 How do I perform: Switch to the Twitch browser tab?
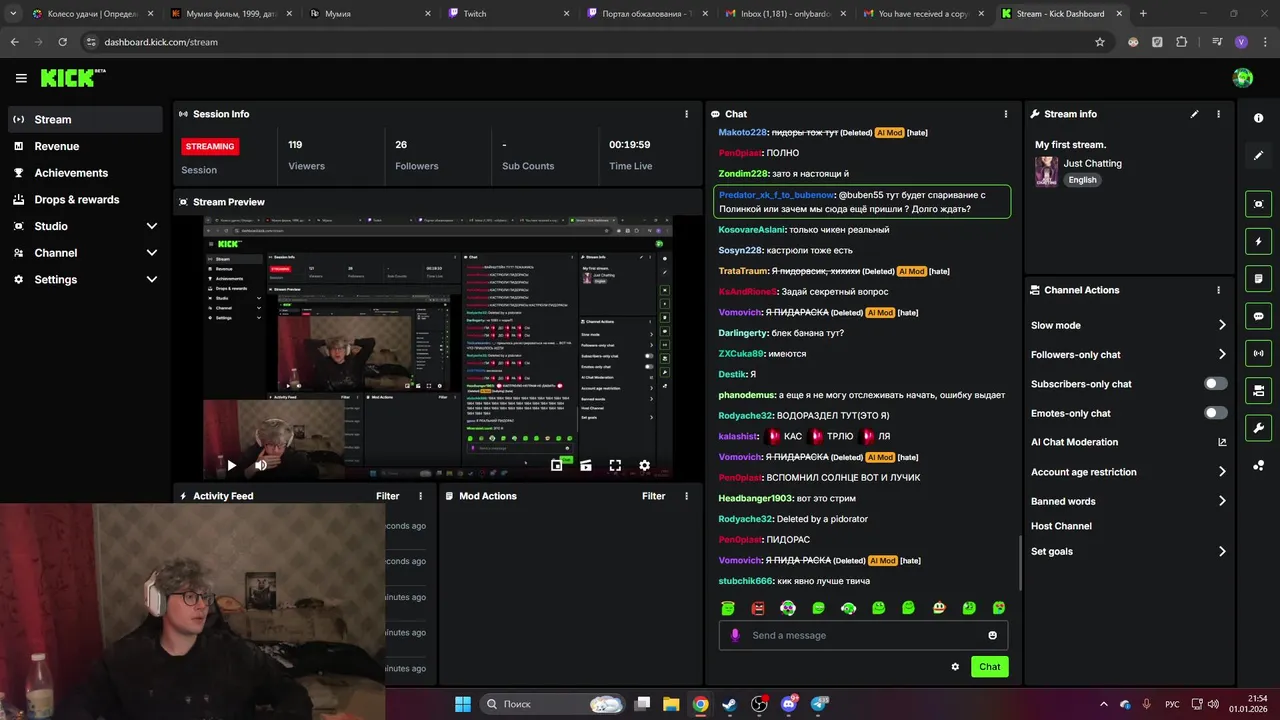click(x=506, y=14)
